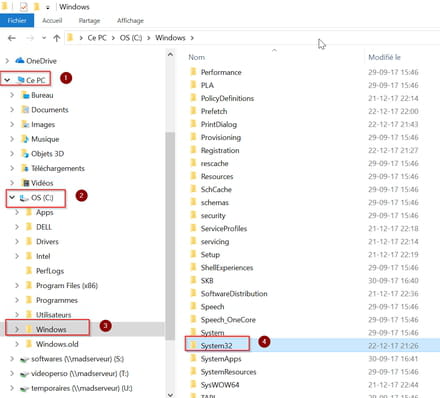
Task: Select DELL folder in tree
Action: pos(44,227)
